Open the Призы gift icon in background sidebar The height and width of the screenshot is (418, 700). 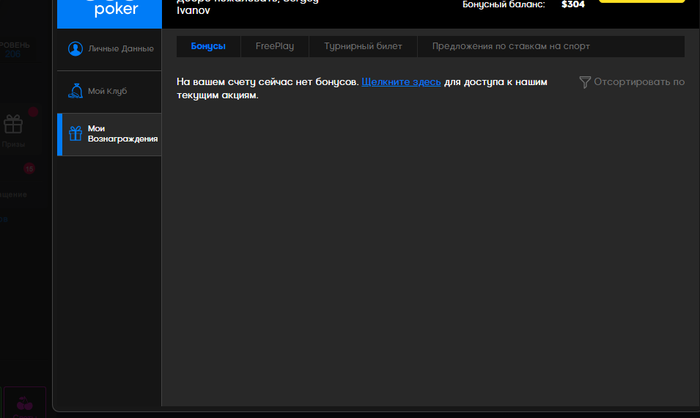(13, 124)
